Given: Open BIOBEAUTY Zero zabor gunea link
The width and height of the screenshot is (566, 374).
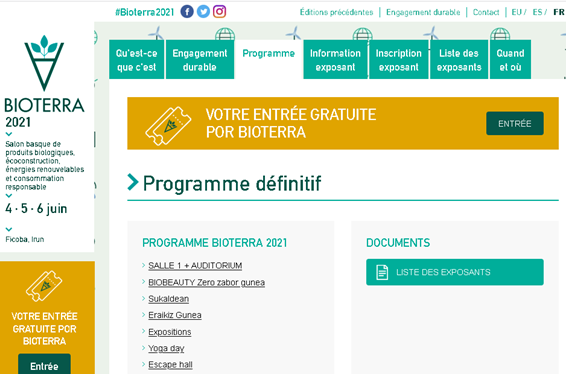Looking at the screenshot, I should point(206,282).
